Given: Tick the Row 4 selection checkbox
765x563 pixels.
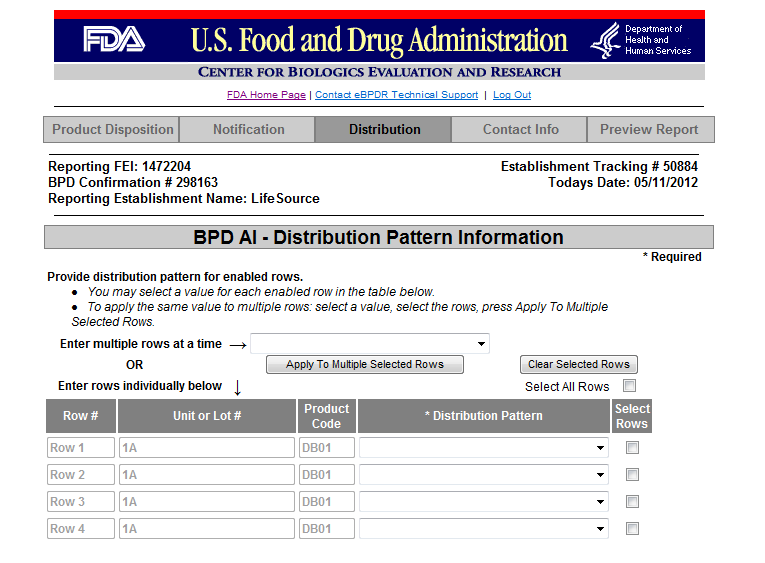Looking at the screenshot, I should [632, 529].
